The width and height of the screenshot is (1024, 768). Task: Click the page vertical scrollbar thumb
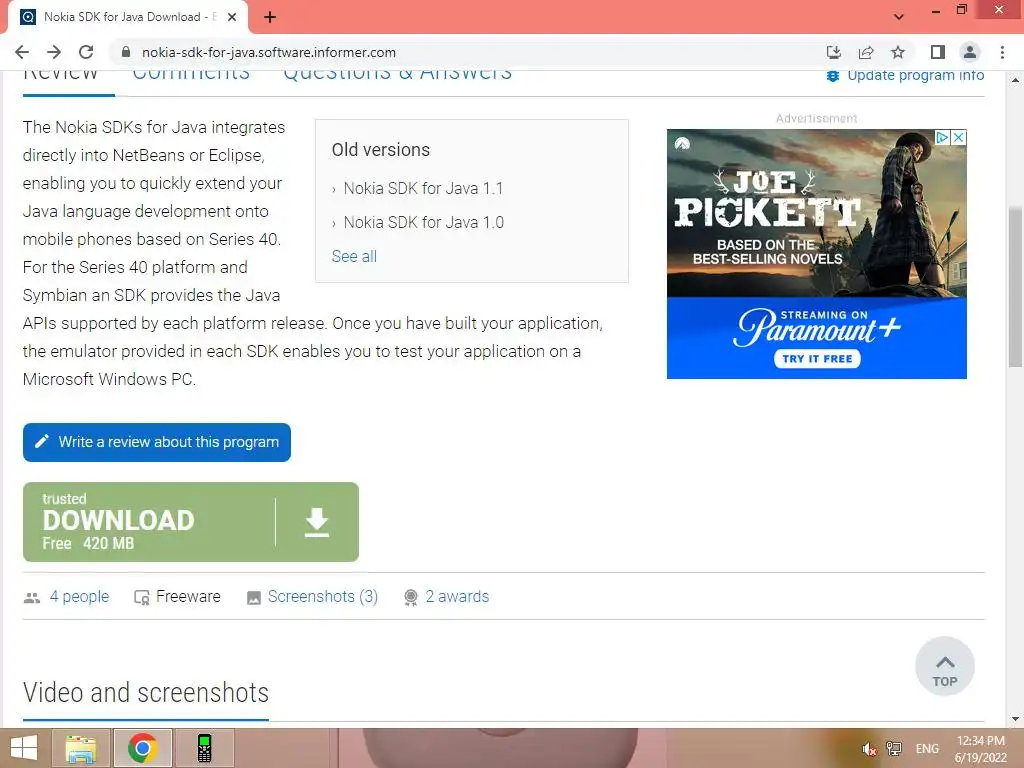(1015, 287)
